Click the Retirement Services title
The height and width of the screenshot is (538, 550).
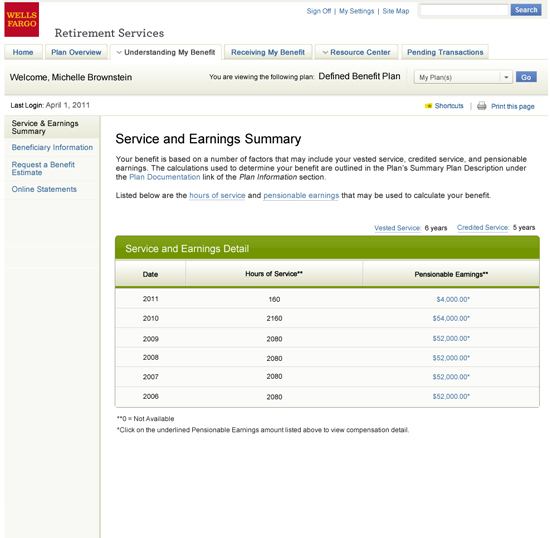click(x=109, y=33)
